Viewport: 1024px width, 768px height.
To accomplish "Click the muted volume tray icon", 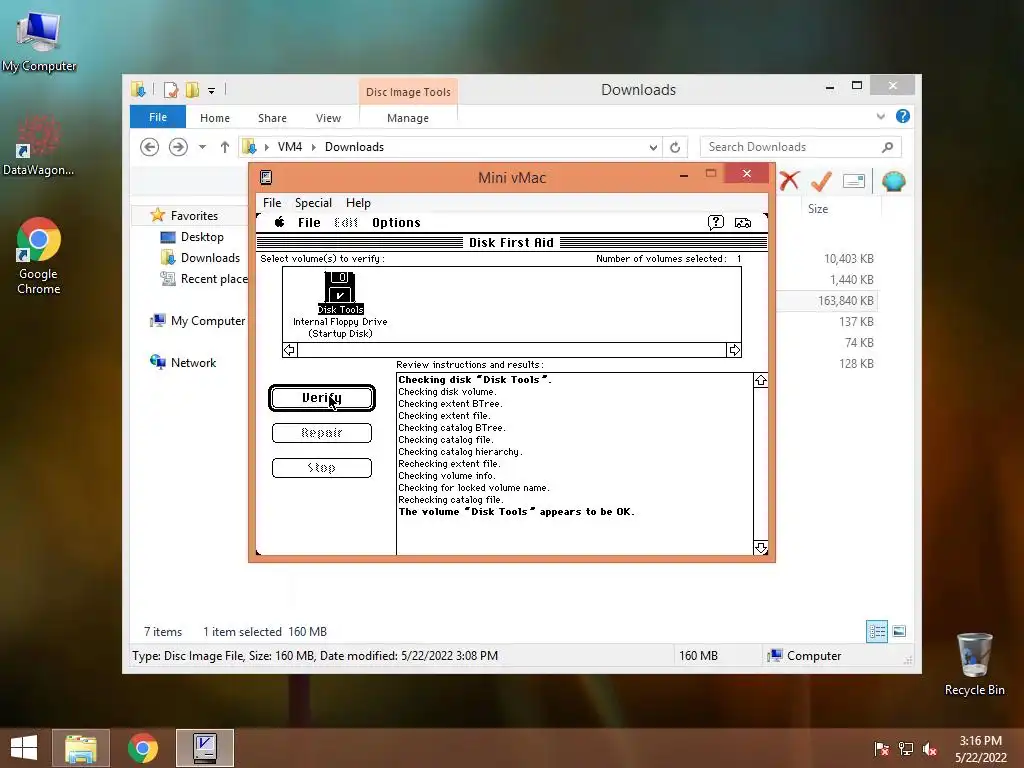I will click(930, 749).
